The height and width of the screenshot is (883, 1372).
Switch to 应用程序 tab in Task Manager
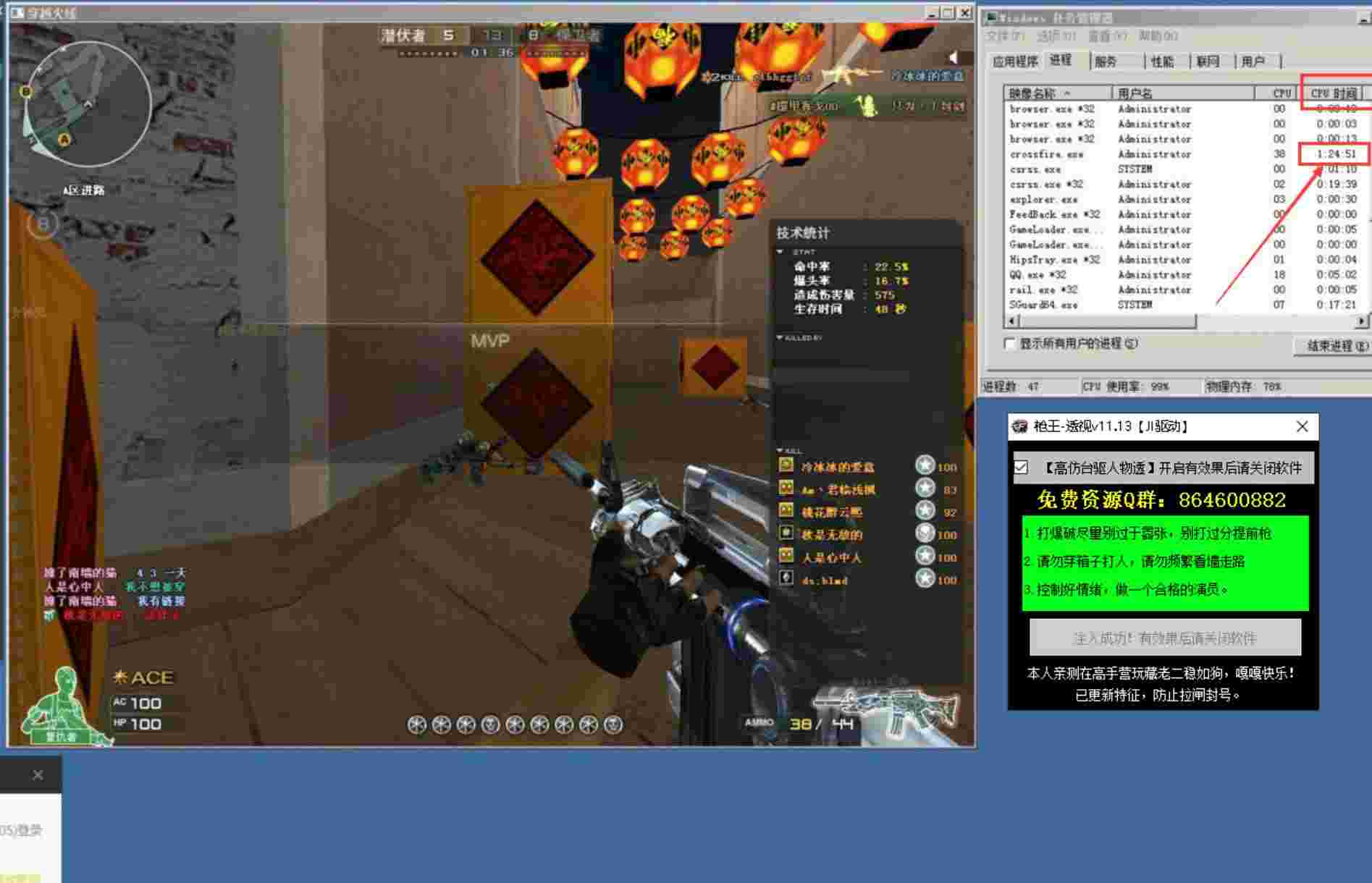[x=1015, y=62]
